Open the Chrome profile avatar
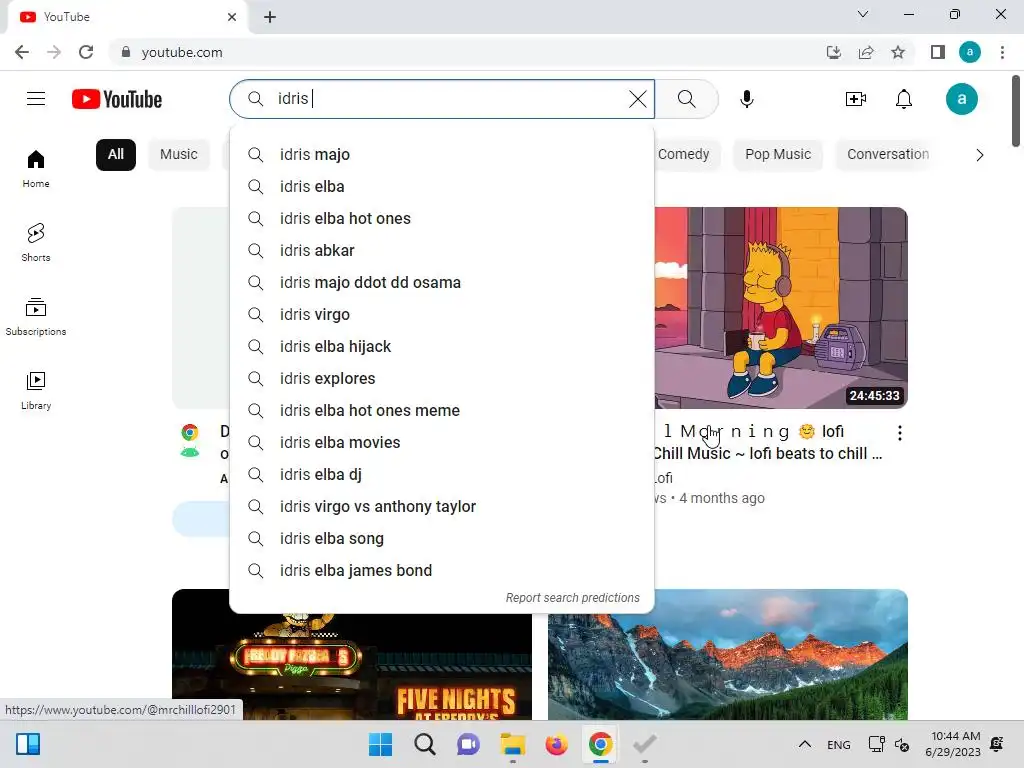This screenshot has width=1024, height=768. (970, 52)
